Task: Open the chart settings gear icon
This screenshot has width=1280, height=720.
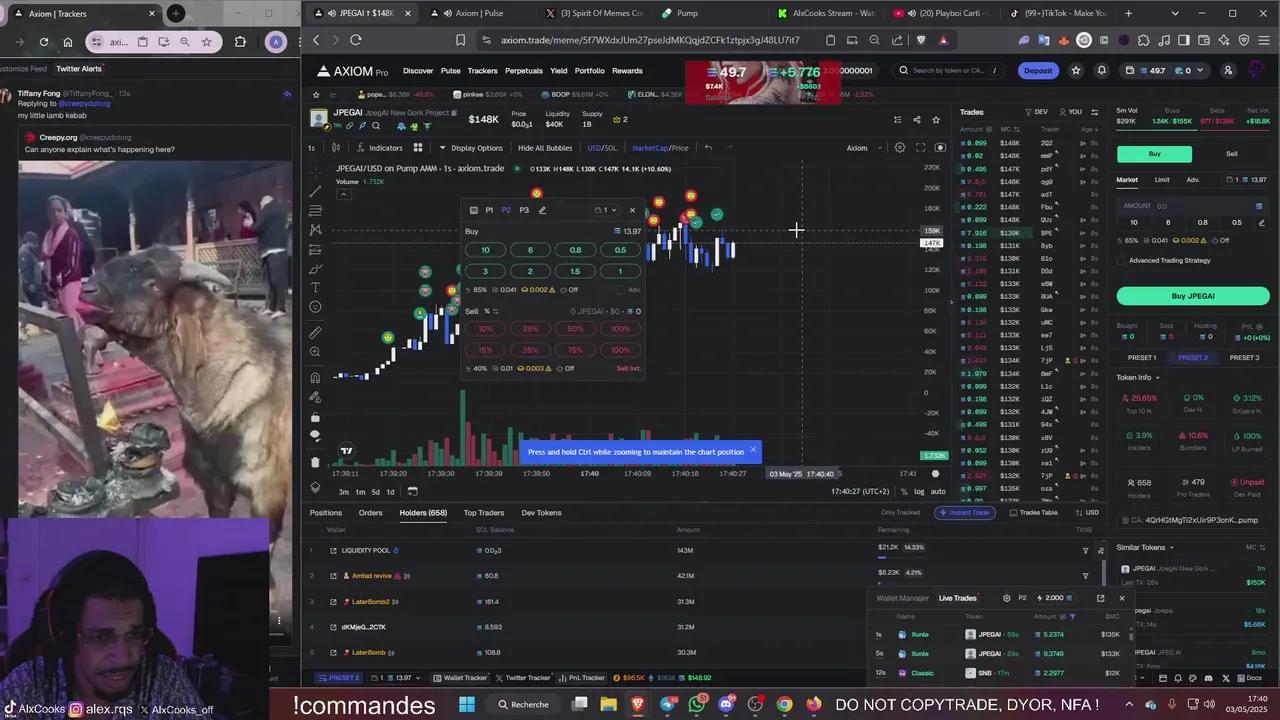Action: click(x=900, y=148)
